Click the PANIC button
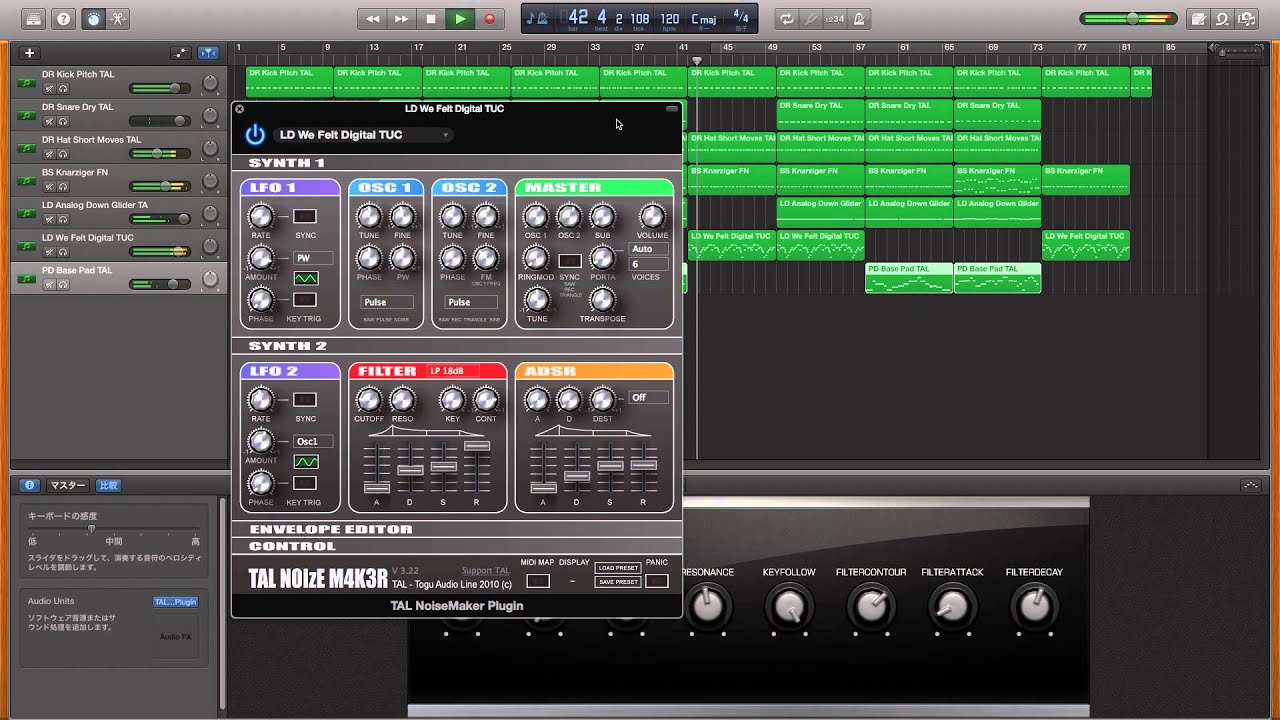This screenshot has width=1280, height=720. 657,581
